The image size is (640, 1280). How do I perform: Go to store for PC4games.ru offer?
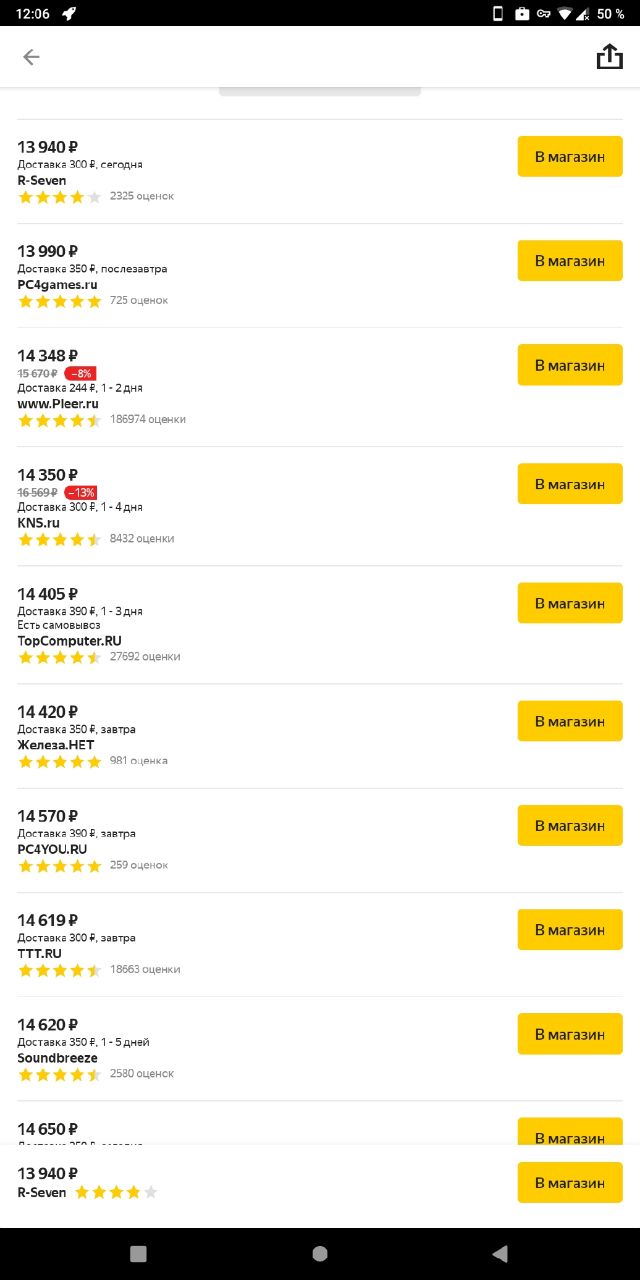coord(570,260)
